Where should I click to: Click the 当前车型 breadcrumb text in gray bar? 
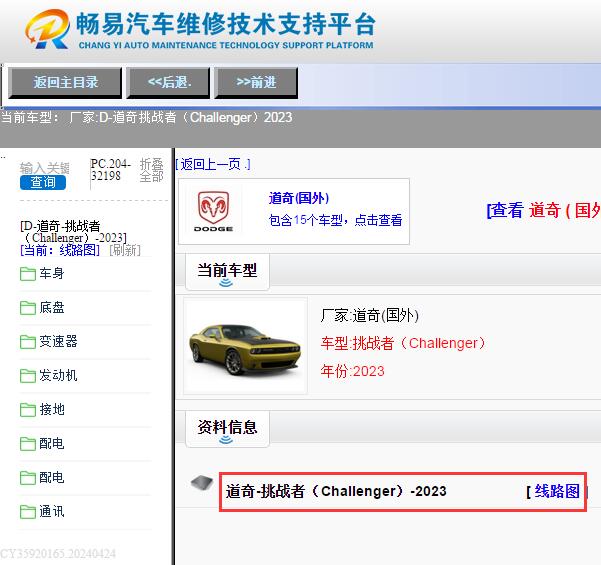coord(146,117)
